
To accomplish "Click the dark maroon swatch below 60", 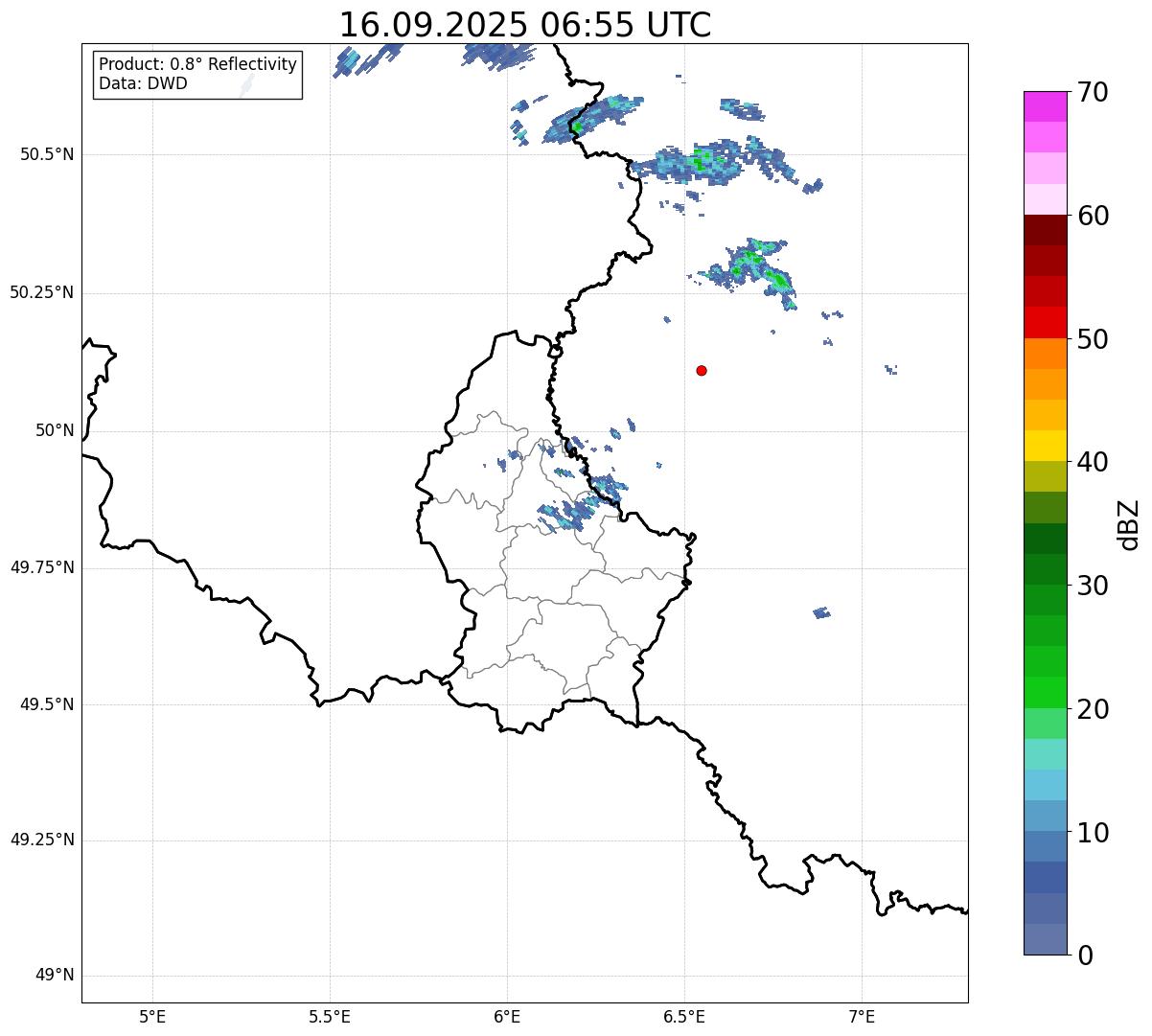I will point(1044,230).
